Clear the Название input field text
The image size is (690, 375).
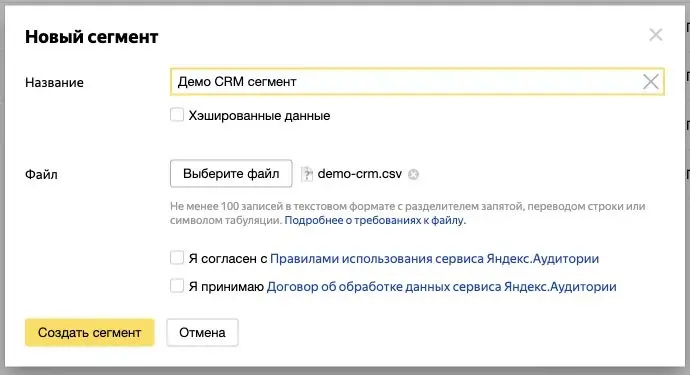(x=651, y=82)
